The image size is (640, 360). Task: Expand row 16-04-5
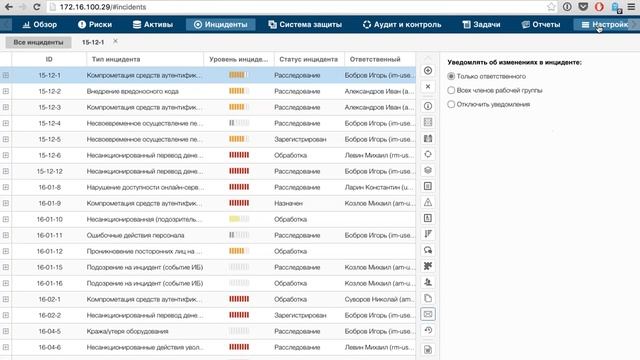coord(6,331)
